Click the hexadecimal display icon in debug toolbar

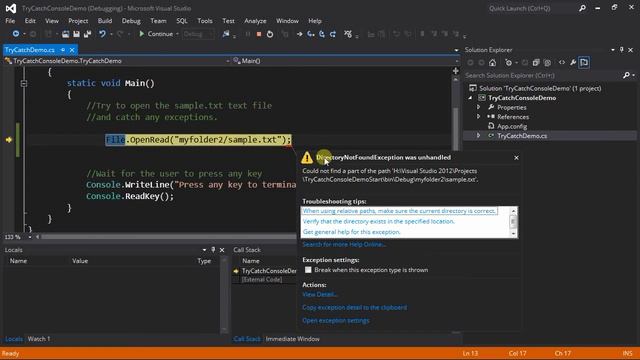pos(348,34)
